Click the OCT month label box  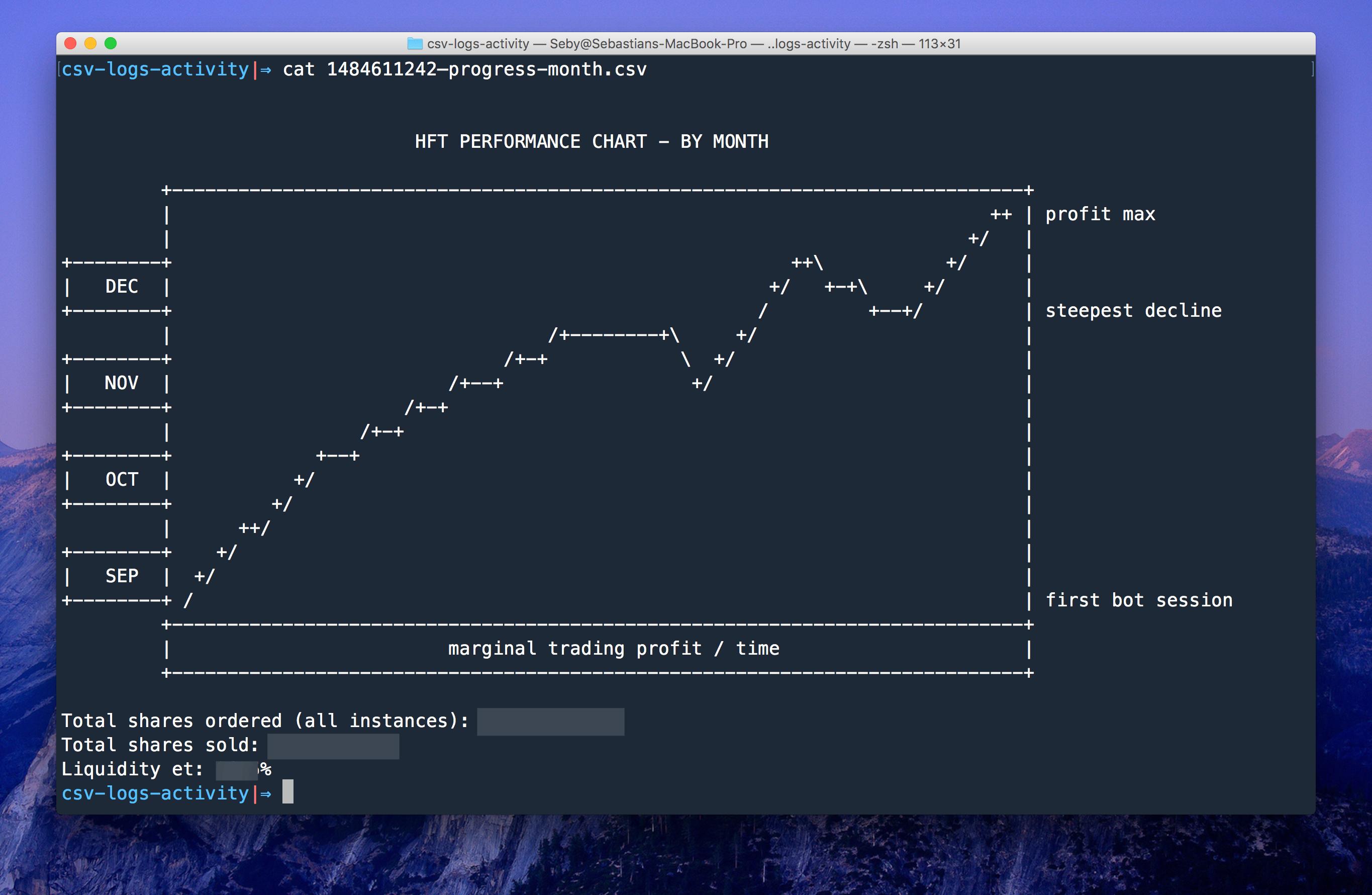(x=121, y=479)
